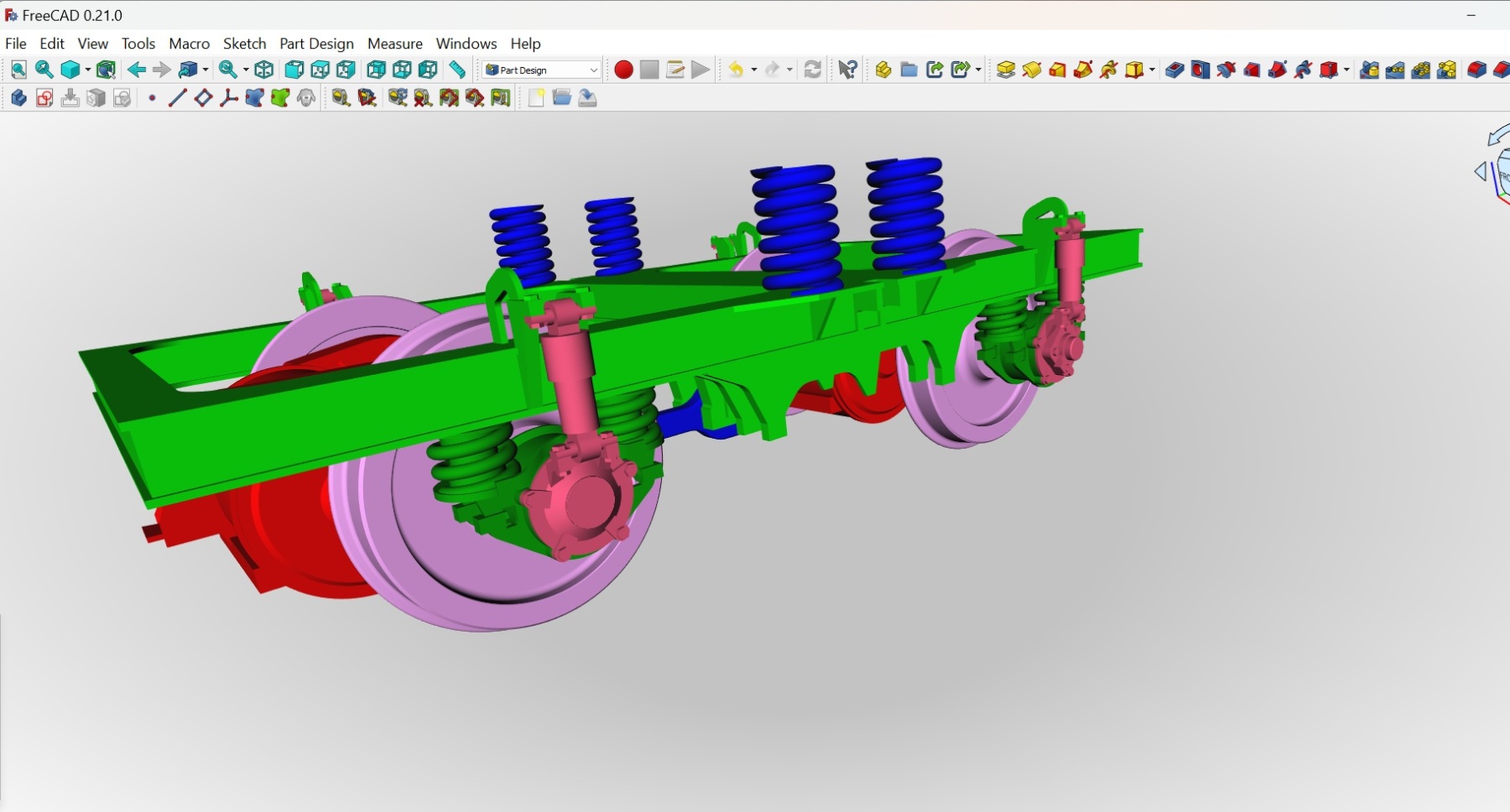Open the Edit menu
Viewport: 1510px width, 812px height.
[52, 44]
